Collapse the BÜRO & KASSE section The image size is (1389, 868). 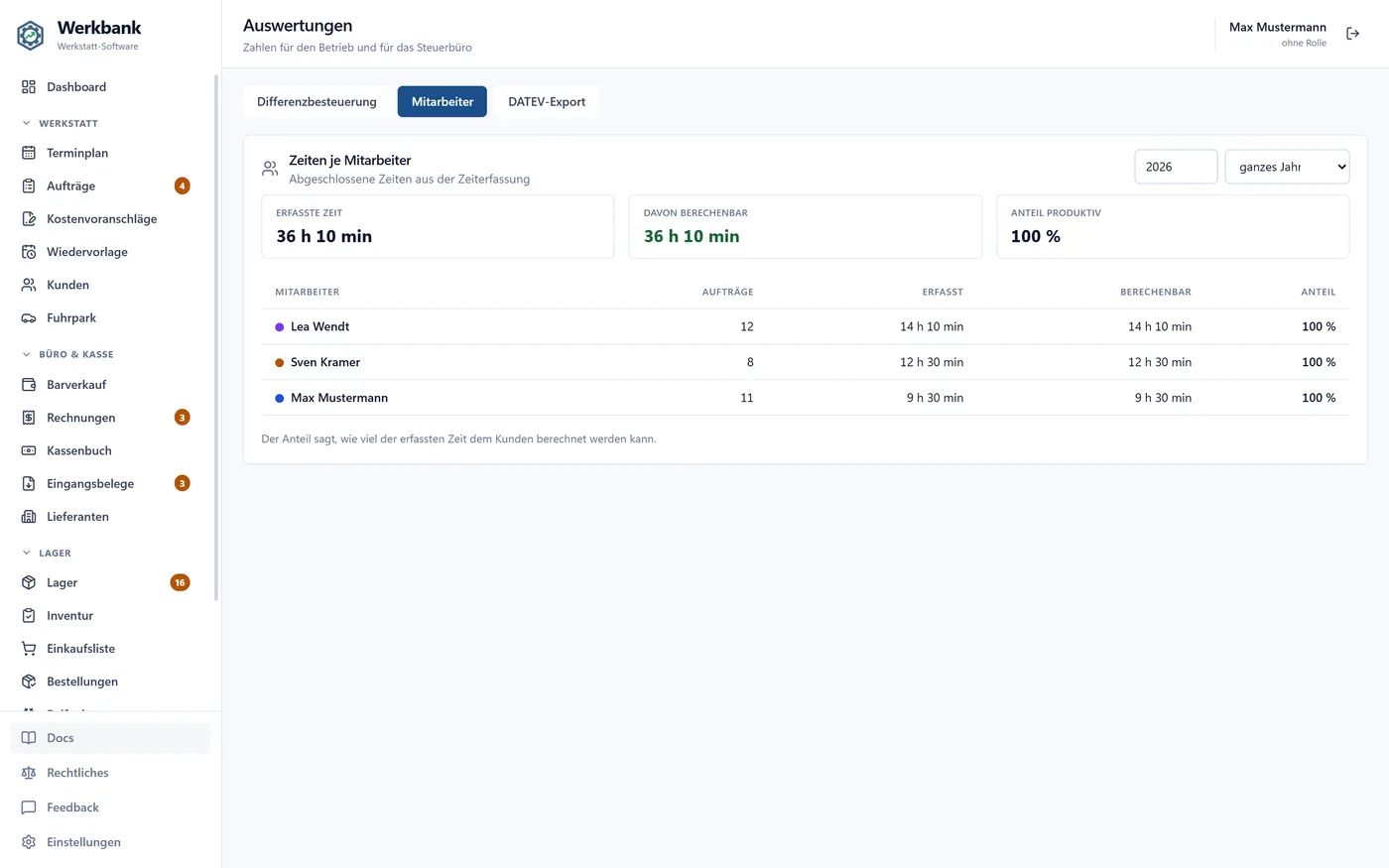[x=67, y=354]
